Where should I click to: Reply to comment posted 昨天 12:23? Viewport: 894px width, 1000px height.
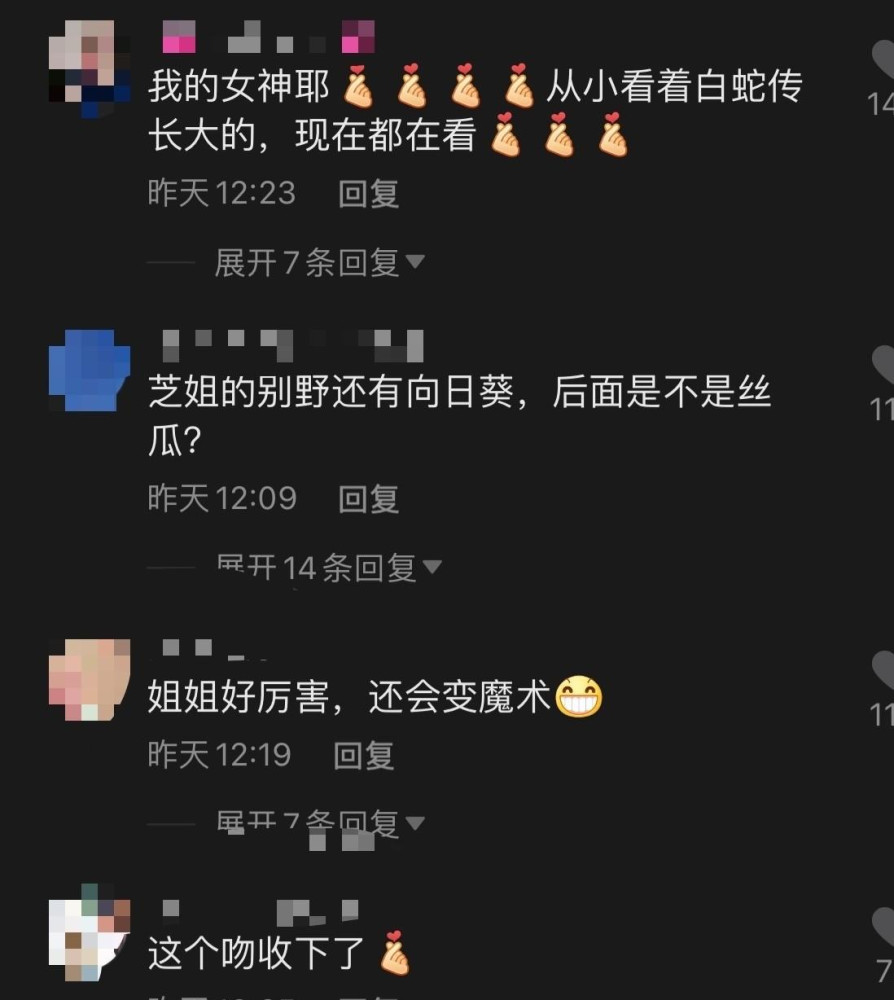click(369, 193)
